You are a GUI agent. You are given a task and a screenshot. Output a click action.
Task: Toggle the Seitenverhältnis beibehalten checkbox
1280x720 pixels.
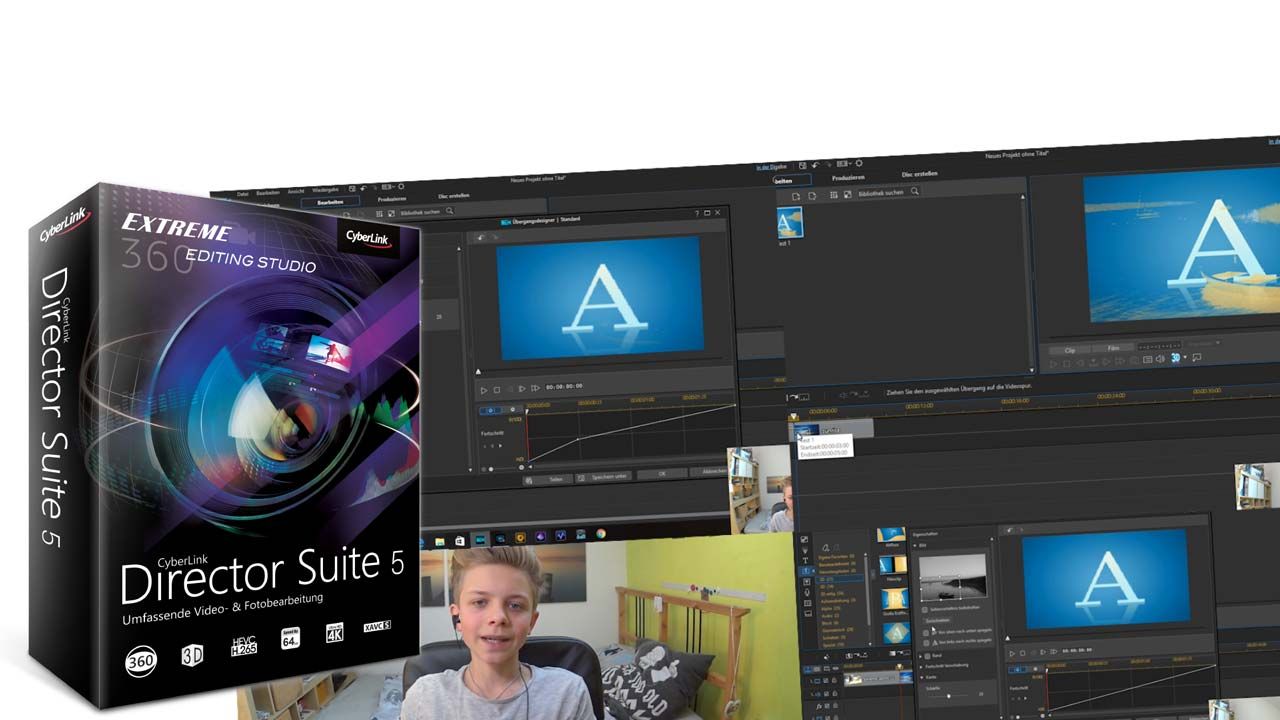point(925,608)
